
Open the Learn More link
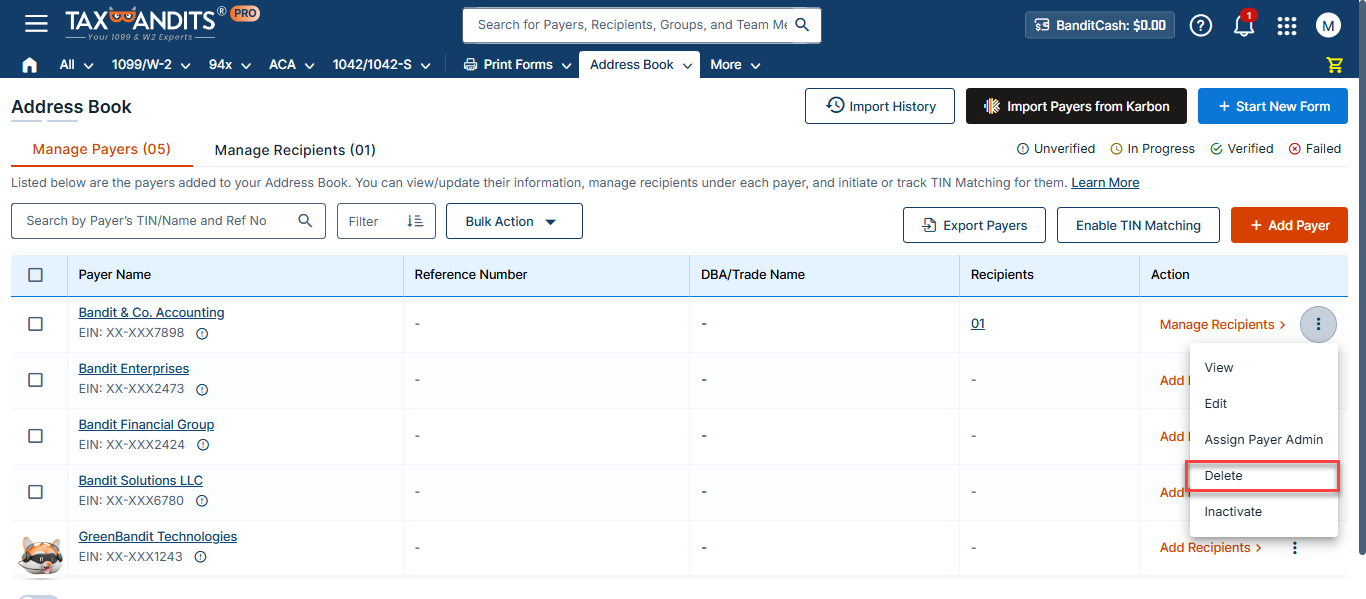(1105, 183)
